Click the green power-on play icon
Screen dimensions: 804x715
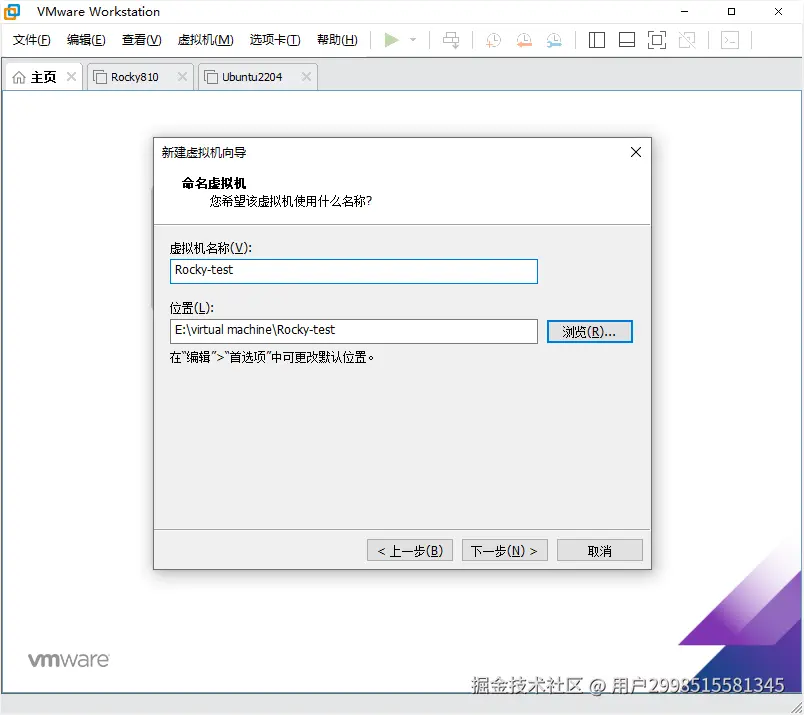point(391,39)
